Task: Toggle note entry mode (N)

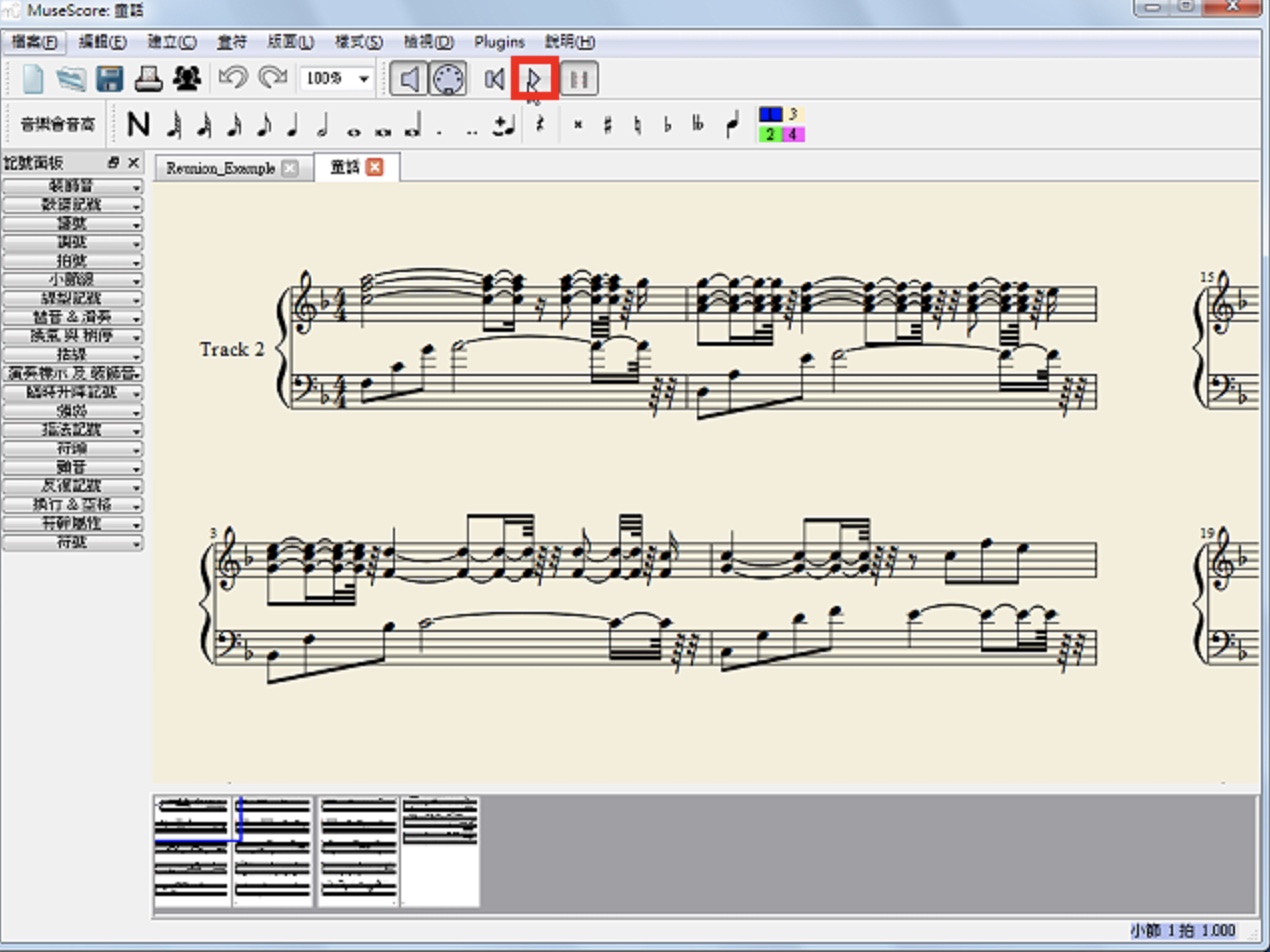Action: tap(139, 124)
